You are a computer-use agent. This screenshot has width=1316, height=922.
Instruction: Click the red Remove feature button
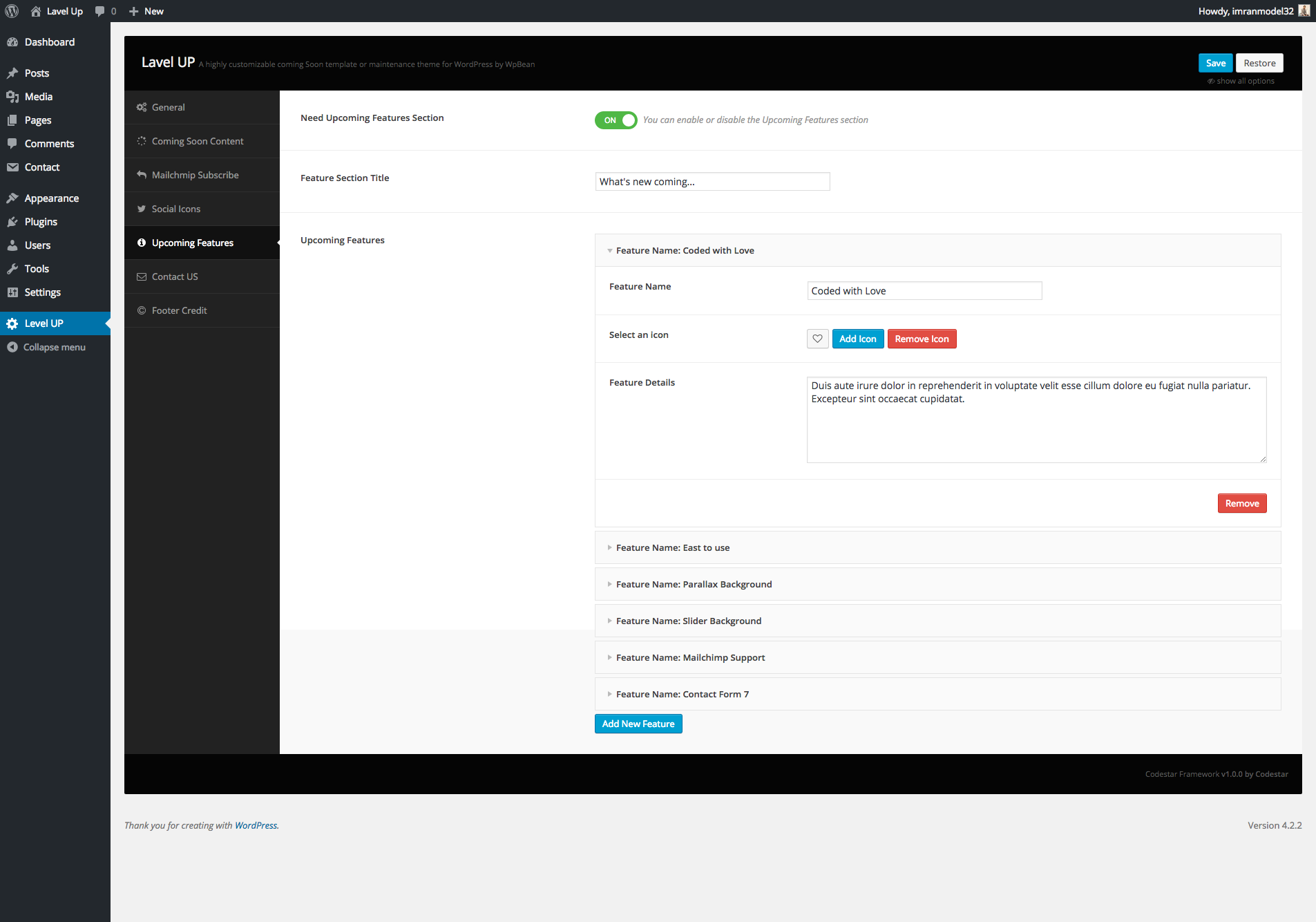(1242, 503)
